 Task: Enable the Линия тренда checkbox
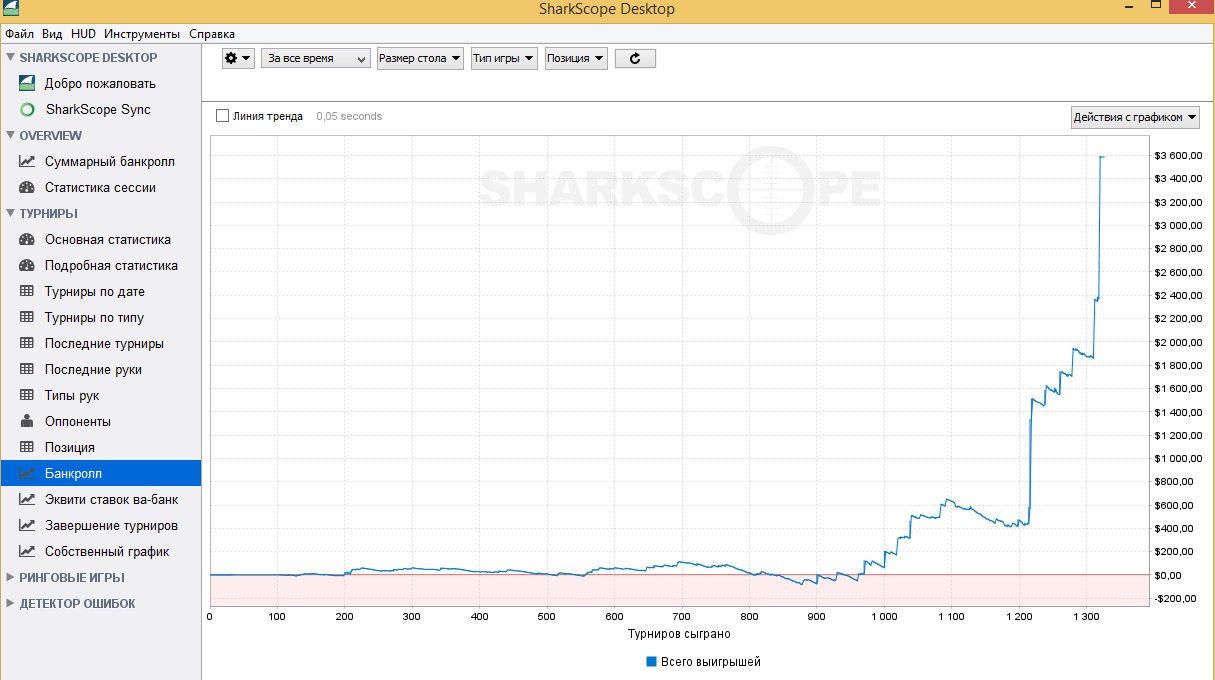pyautogui.click(x=222, y=116)
